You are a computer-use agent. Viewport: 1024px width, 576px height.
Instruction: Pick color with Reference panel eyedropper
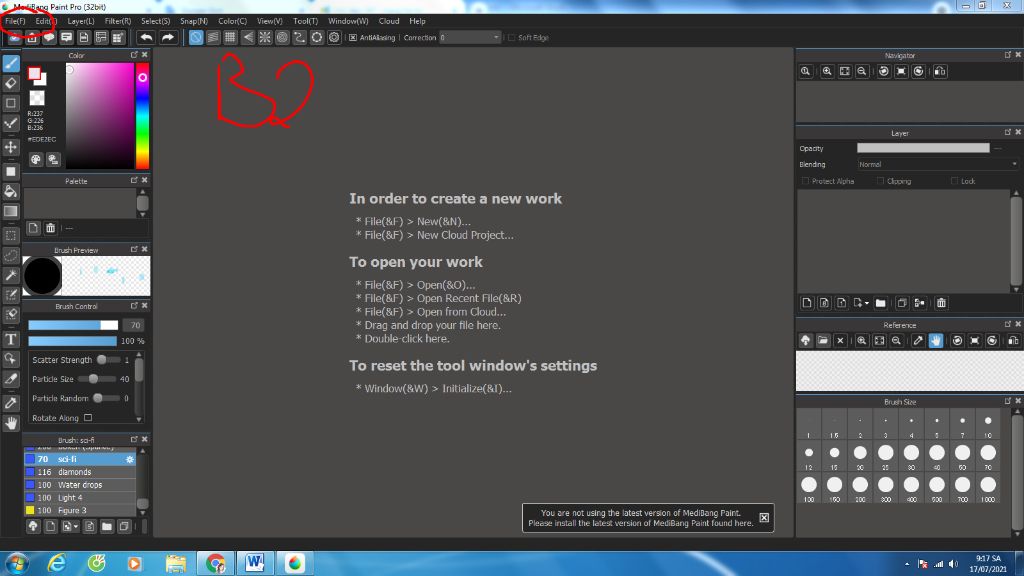(x=918, y=340)
